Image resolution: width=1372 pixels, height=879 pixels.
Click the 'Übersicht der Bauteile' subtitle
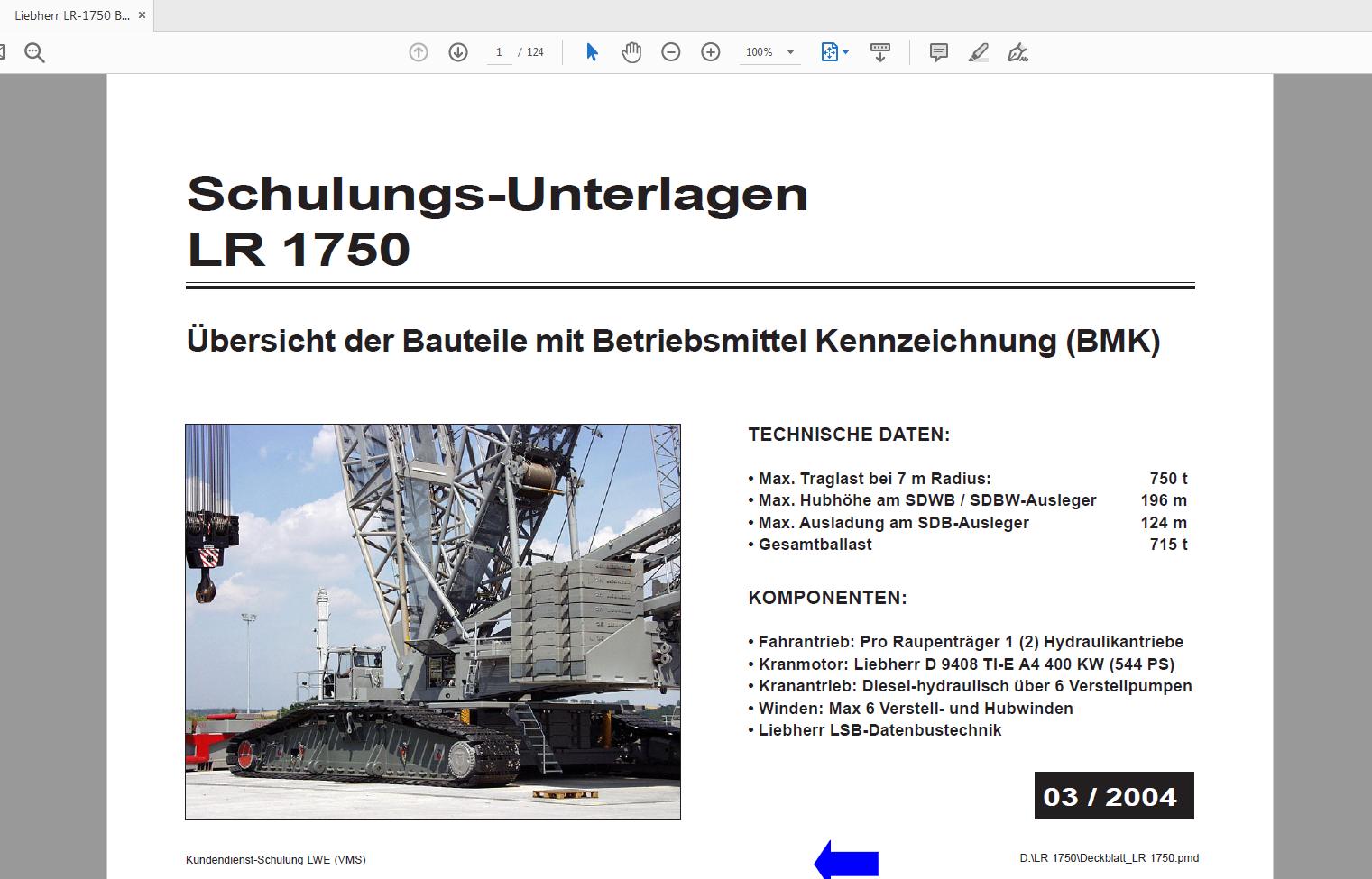pyautogui.click(x=673, y=342)
